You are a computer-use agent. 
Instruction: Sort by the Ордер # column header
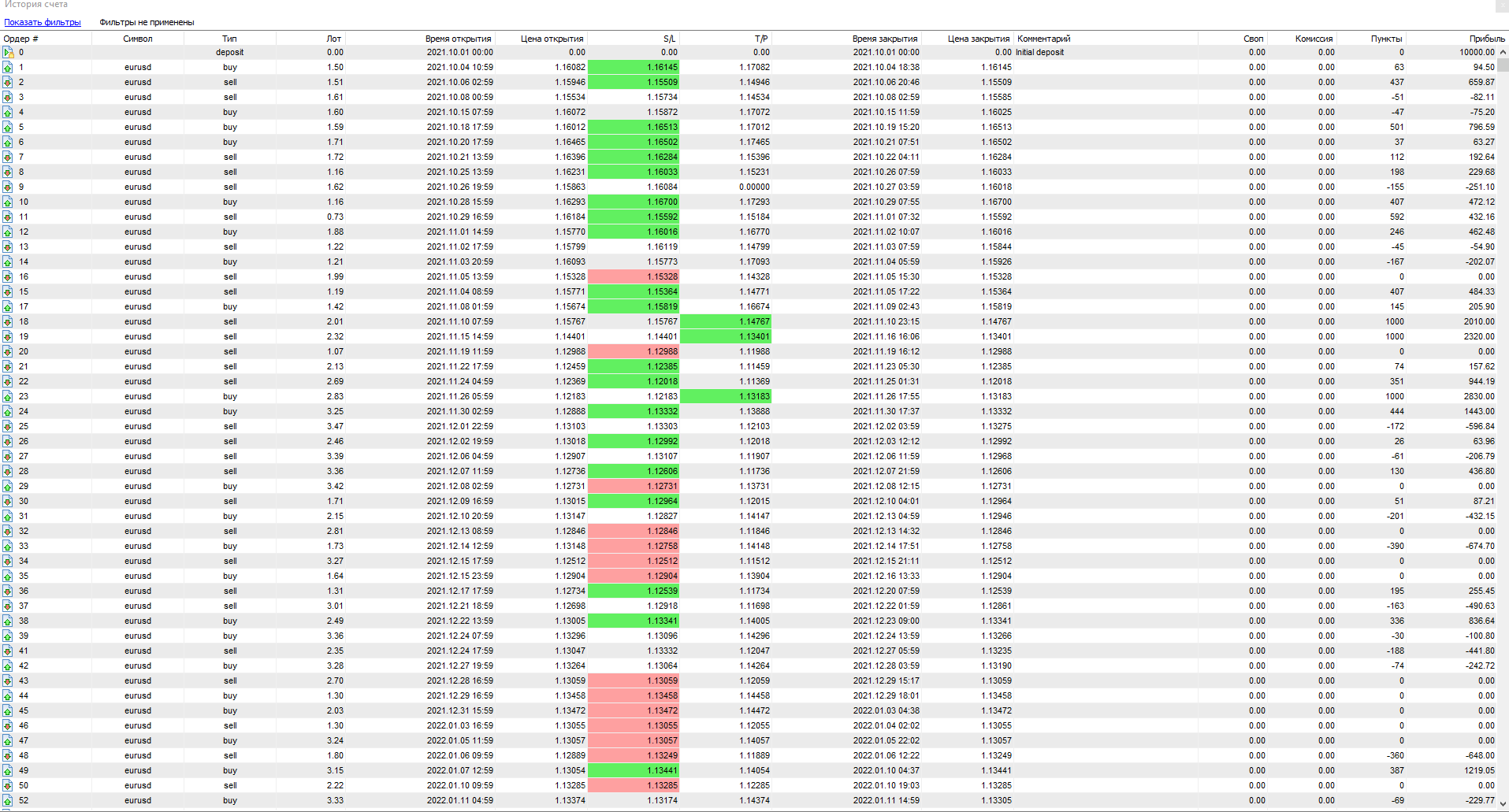point(21,39)
